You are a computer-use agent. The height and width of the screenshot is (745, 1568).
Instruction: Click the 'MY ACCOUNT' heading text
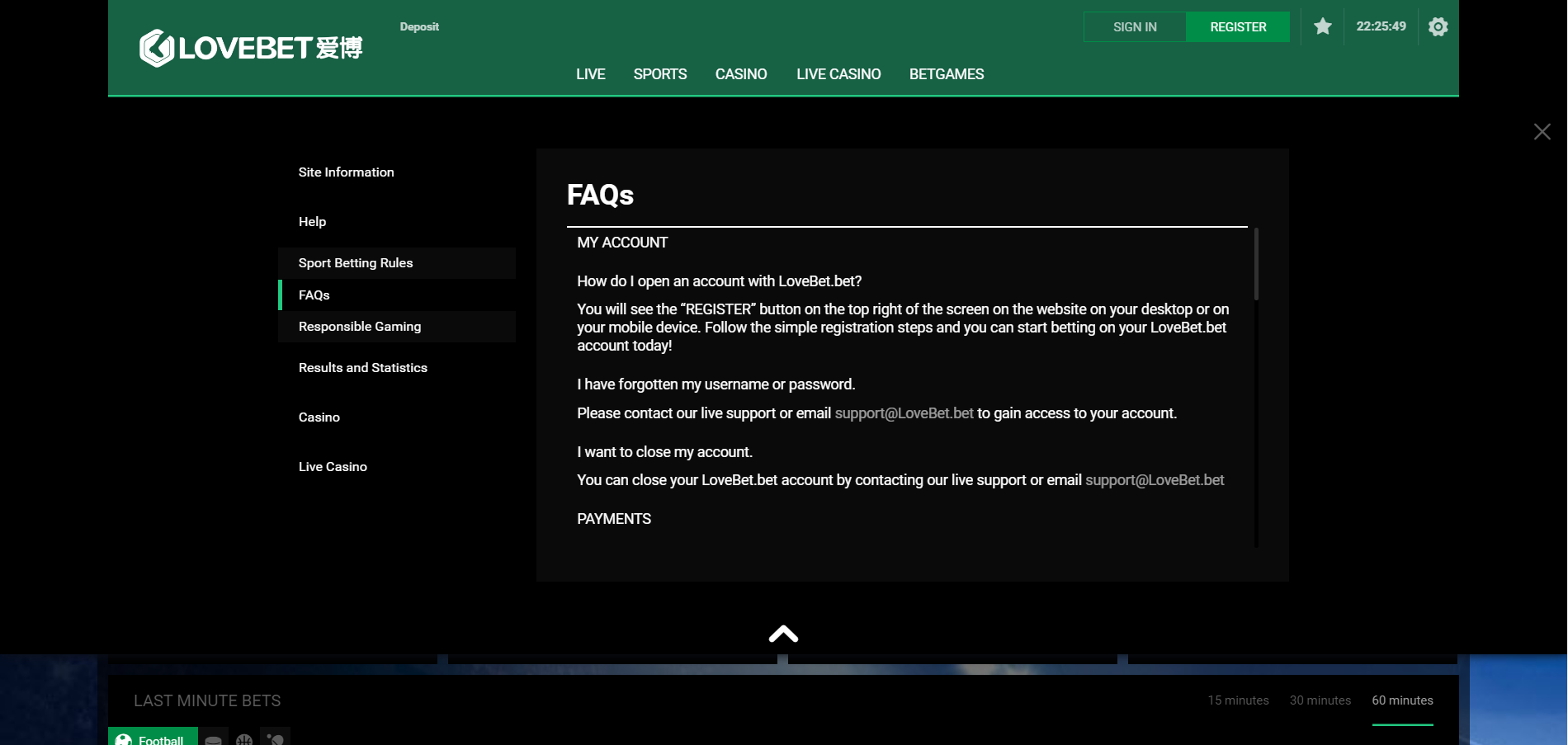click(x=622, y=243)
